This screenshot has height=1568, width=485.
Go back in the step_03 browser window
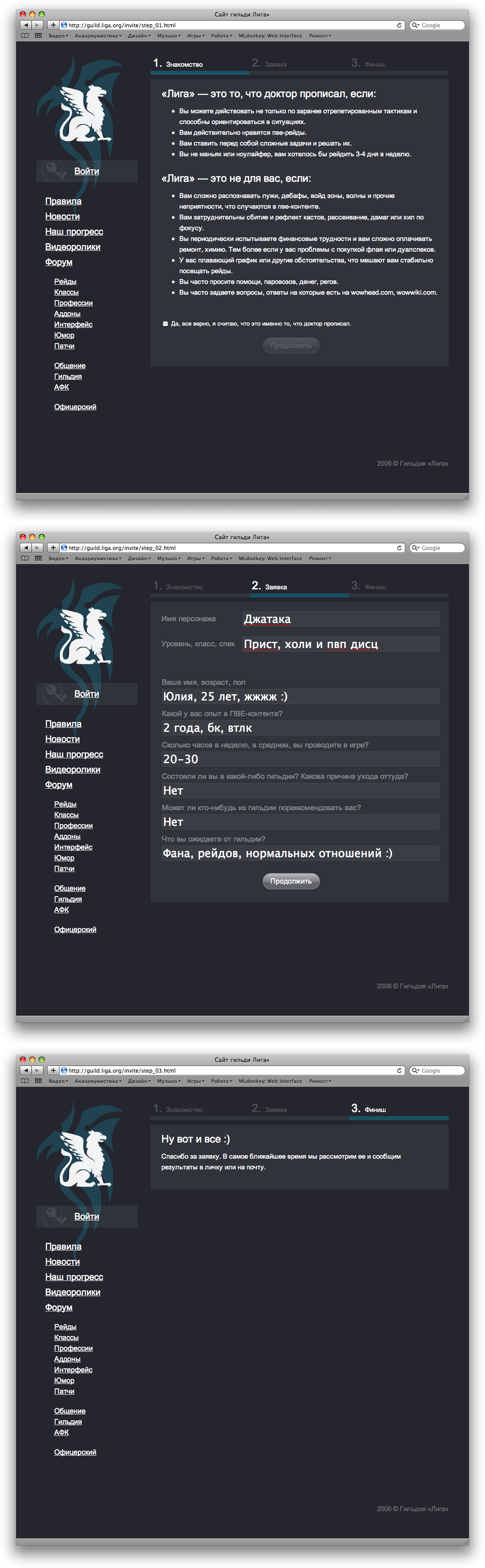(x=26, y=1071)
